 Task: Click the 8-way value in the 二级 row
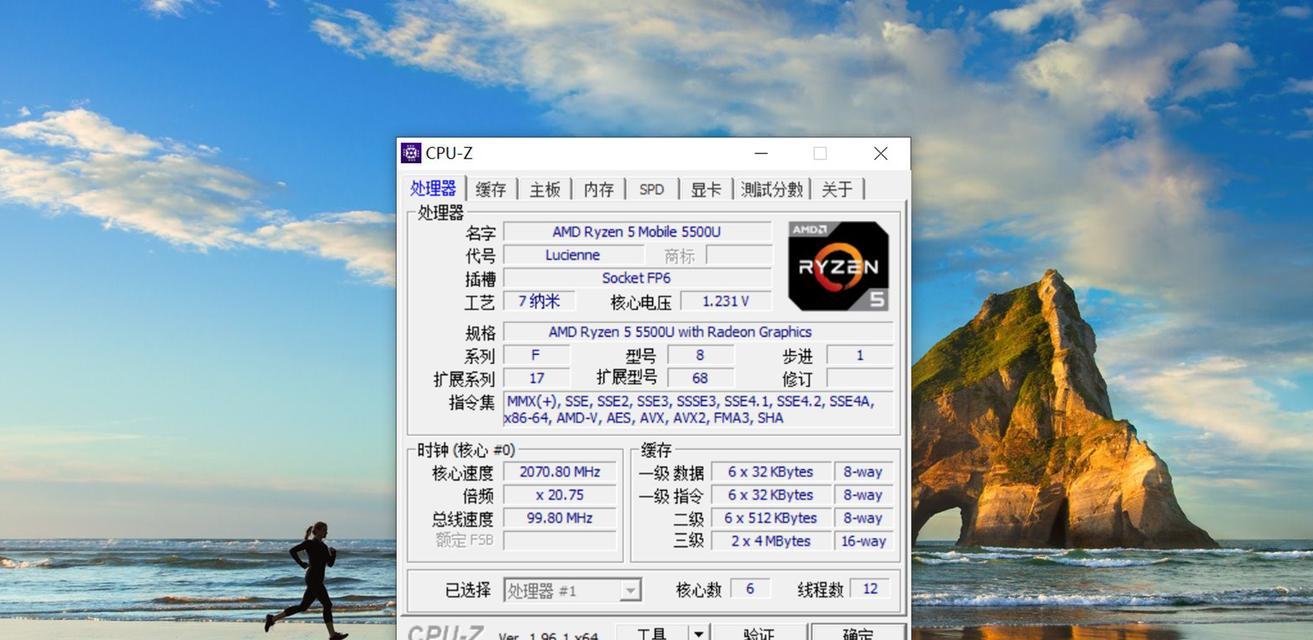(x=864, y=518)
